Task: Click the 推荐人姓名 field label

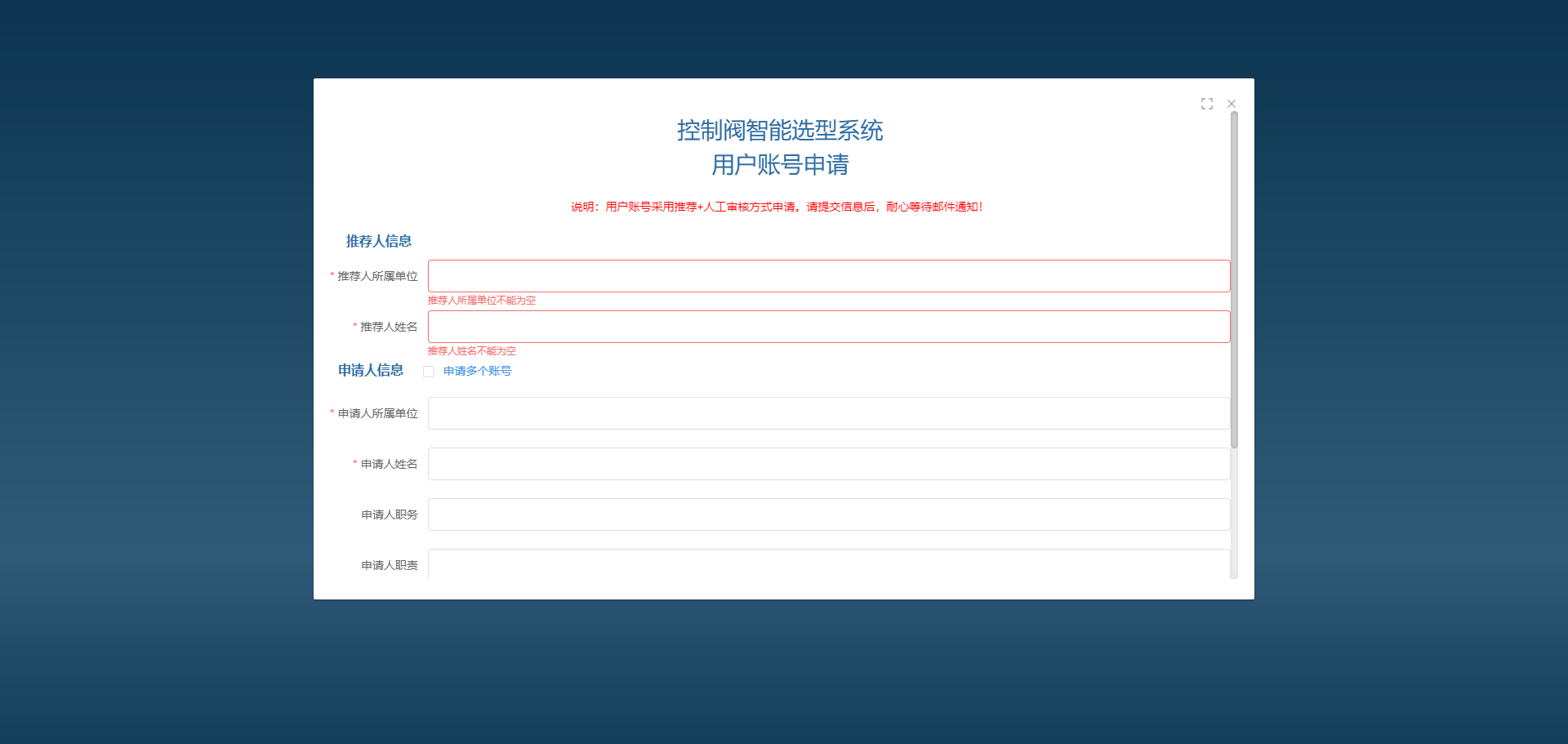Action: pos(389,327)
